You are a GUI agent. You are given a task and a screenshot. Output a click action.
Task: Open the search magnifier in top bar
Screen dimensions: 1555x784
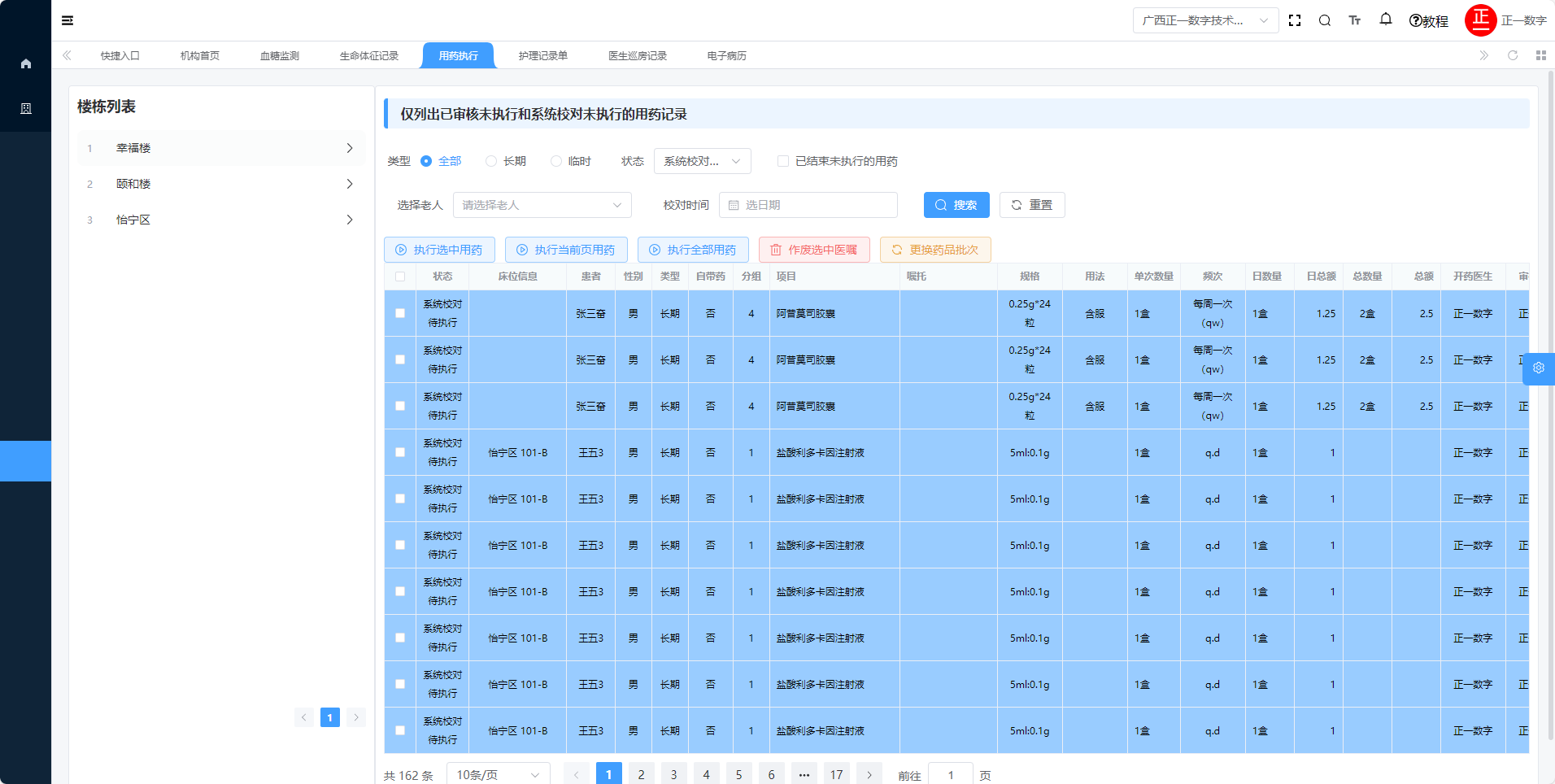click(1325, 20)
